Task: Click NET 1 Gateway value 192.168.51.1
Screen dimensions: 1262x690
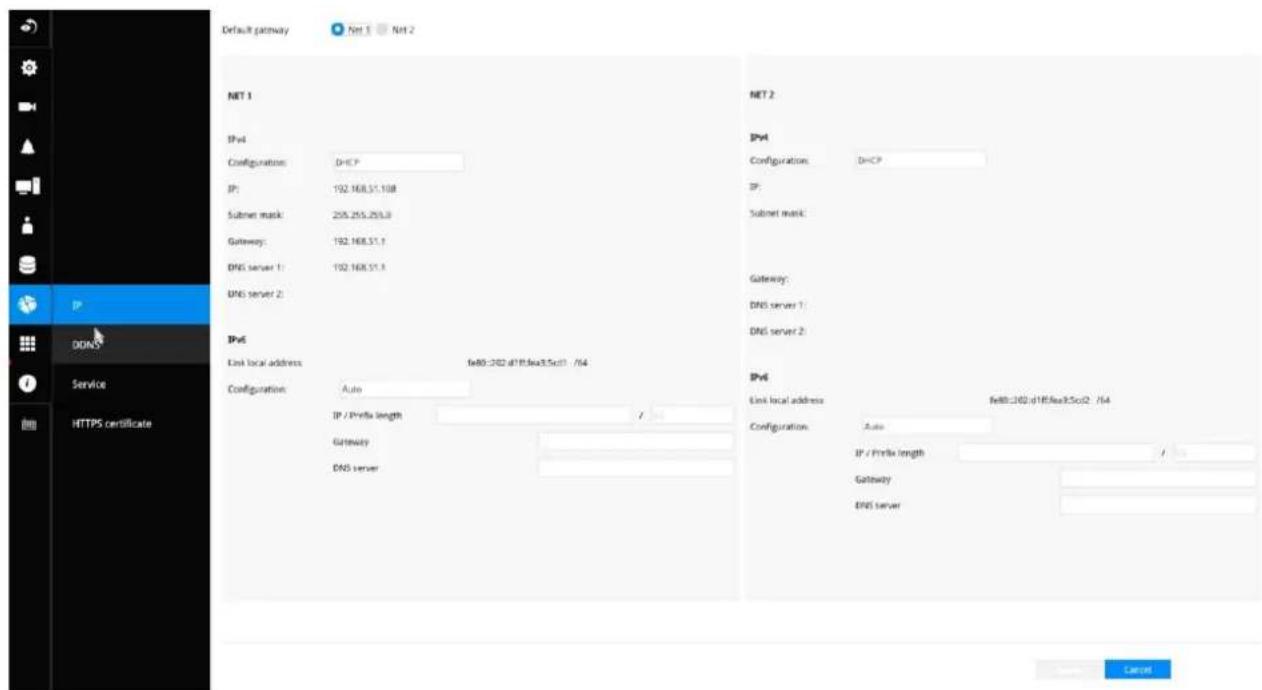Action: coord(359,241)
